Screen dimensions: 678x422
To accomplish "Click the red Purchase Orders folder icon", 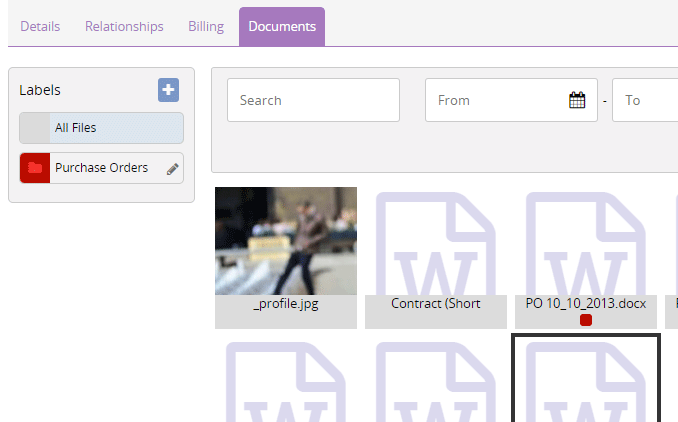I will coord(35,168).
